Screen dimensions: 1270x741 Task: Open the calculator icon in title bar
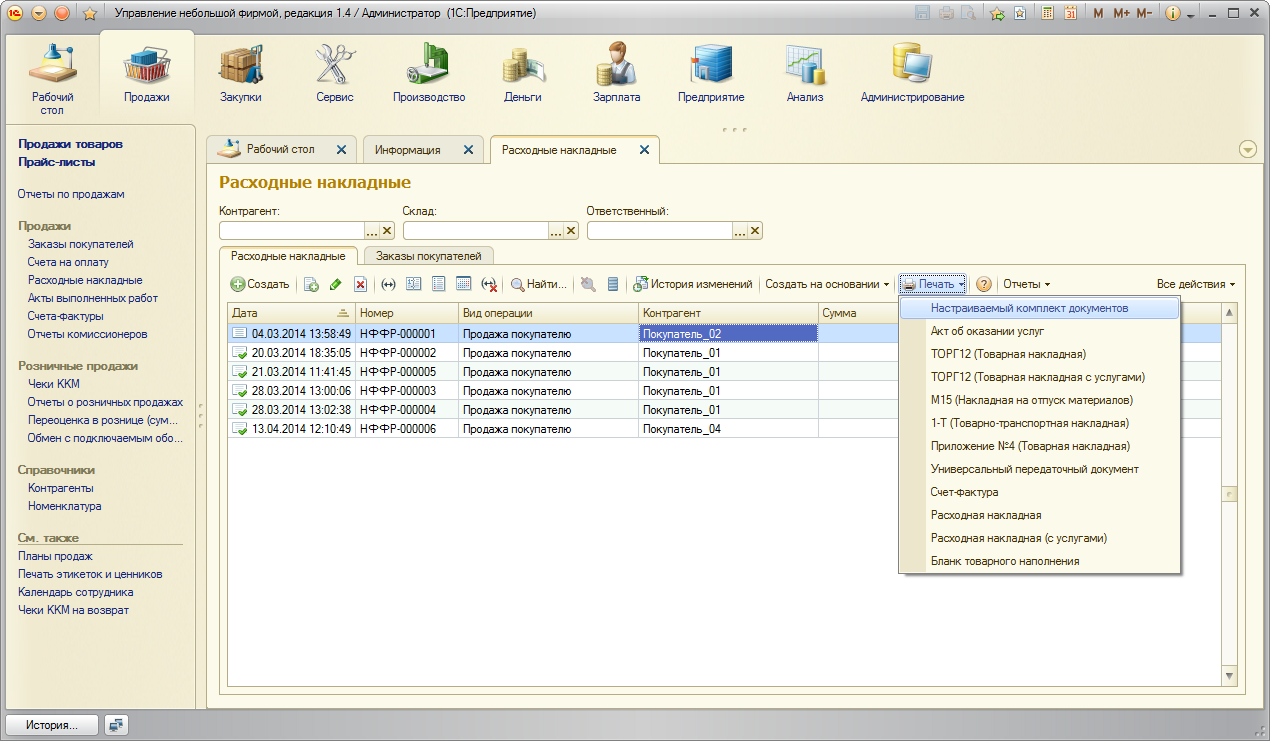coord(1047,14)
